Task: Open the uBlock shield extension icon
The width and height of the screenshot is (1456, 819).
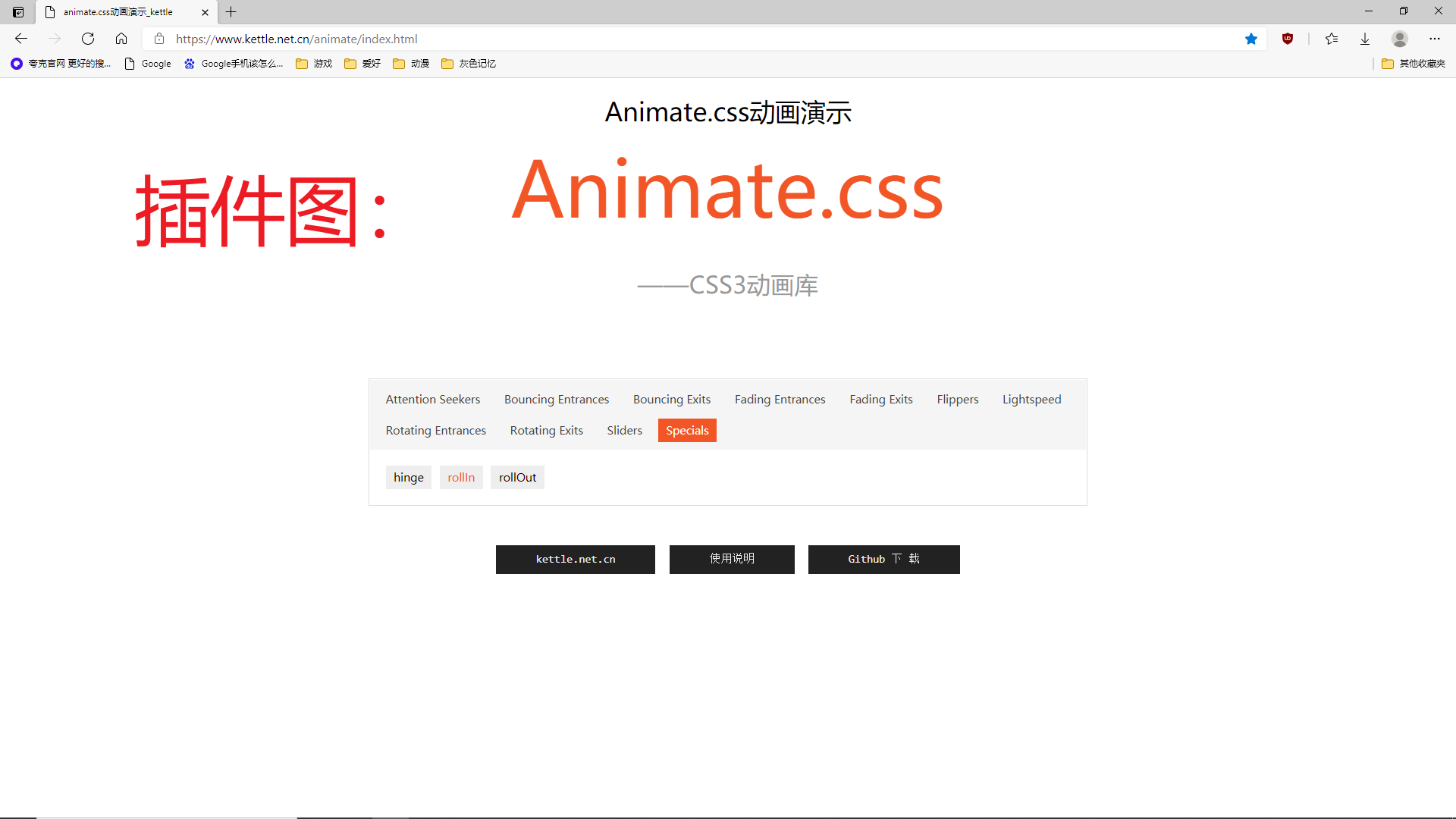Action: (x=1288, y=39)
